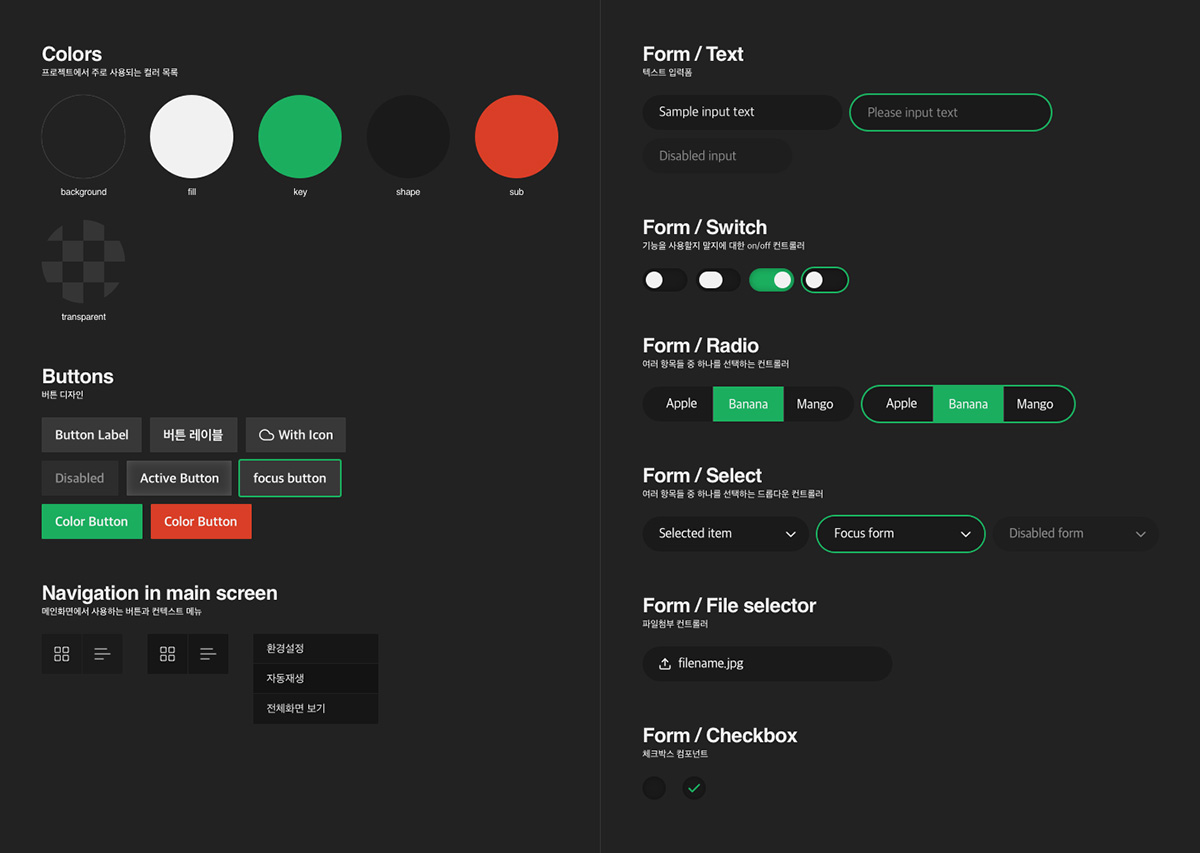Screen dimensions: 1200x853
Task: Focus the Please input text field
Action: pyautogui.click(x=950, y=113)
